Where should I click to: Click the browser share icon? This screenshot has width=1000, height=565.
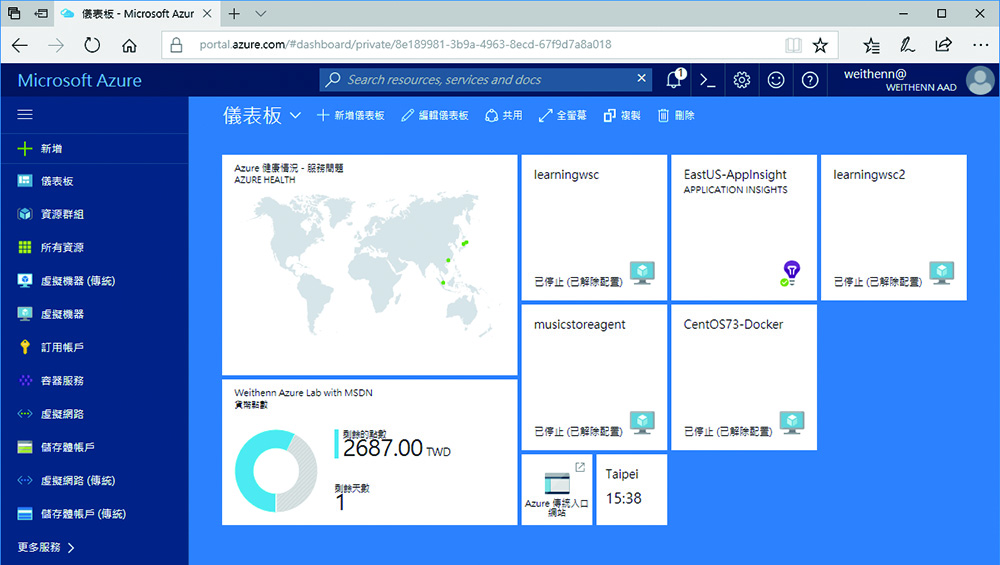(943, 45)
